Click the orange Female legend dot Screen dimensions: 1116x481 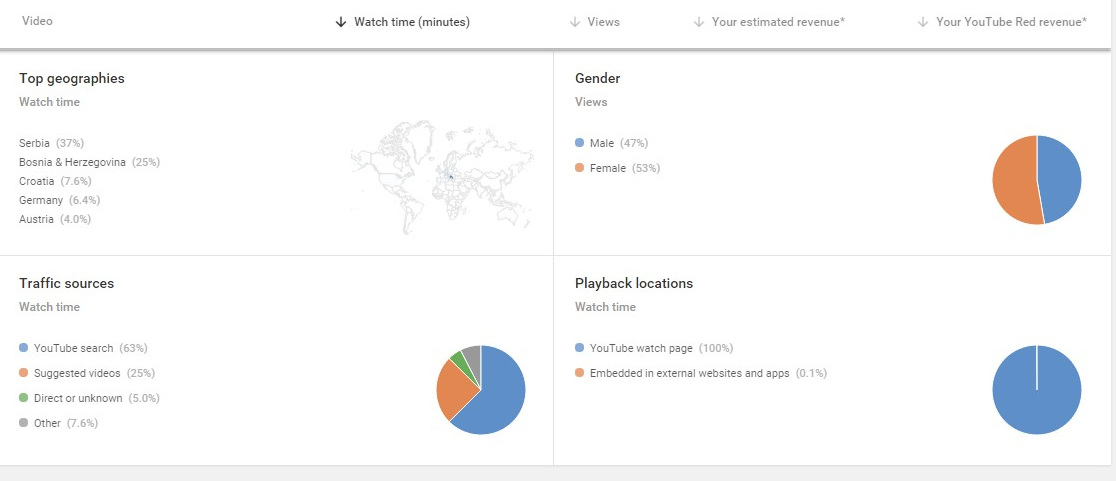coord(580,169)
